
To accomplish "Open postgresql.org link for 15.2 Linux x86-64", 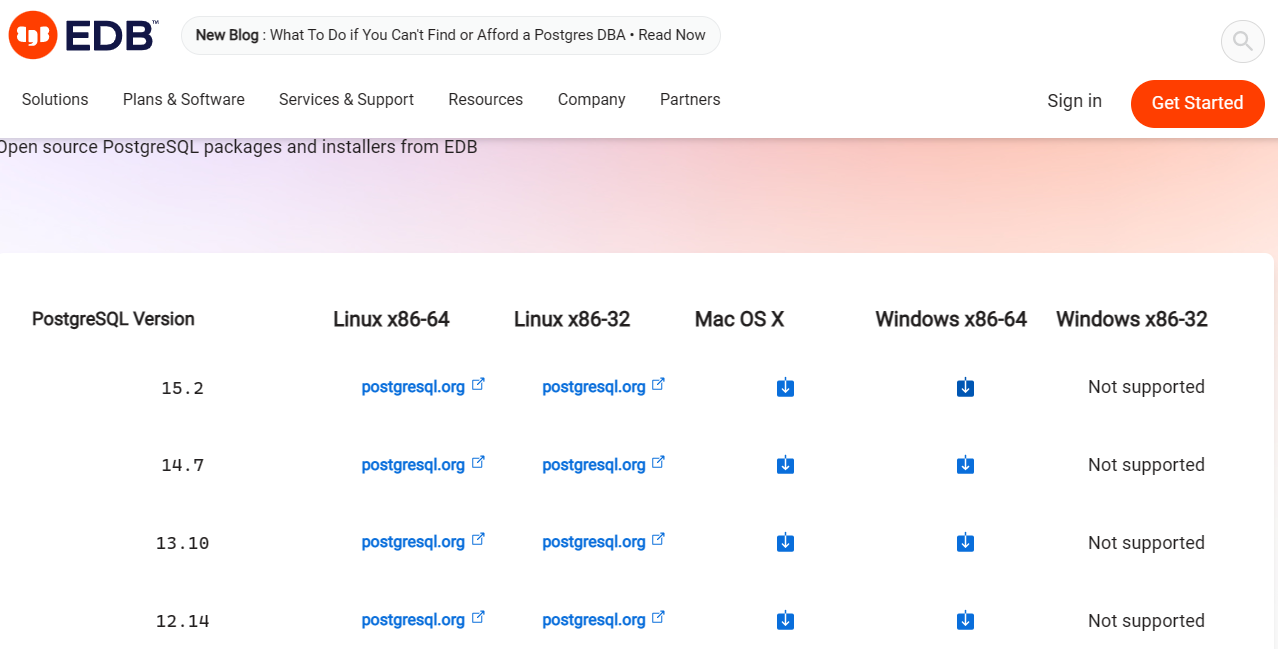I will (423, 387).
